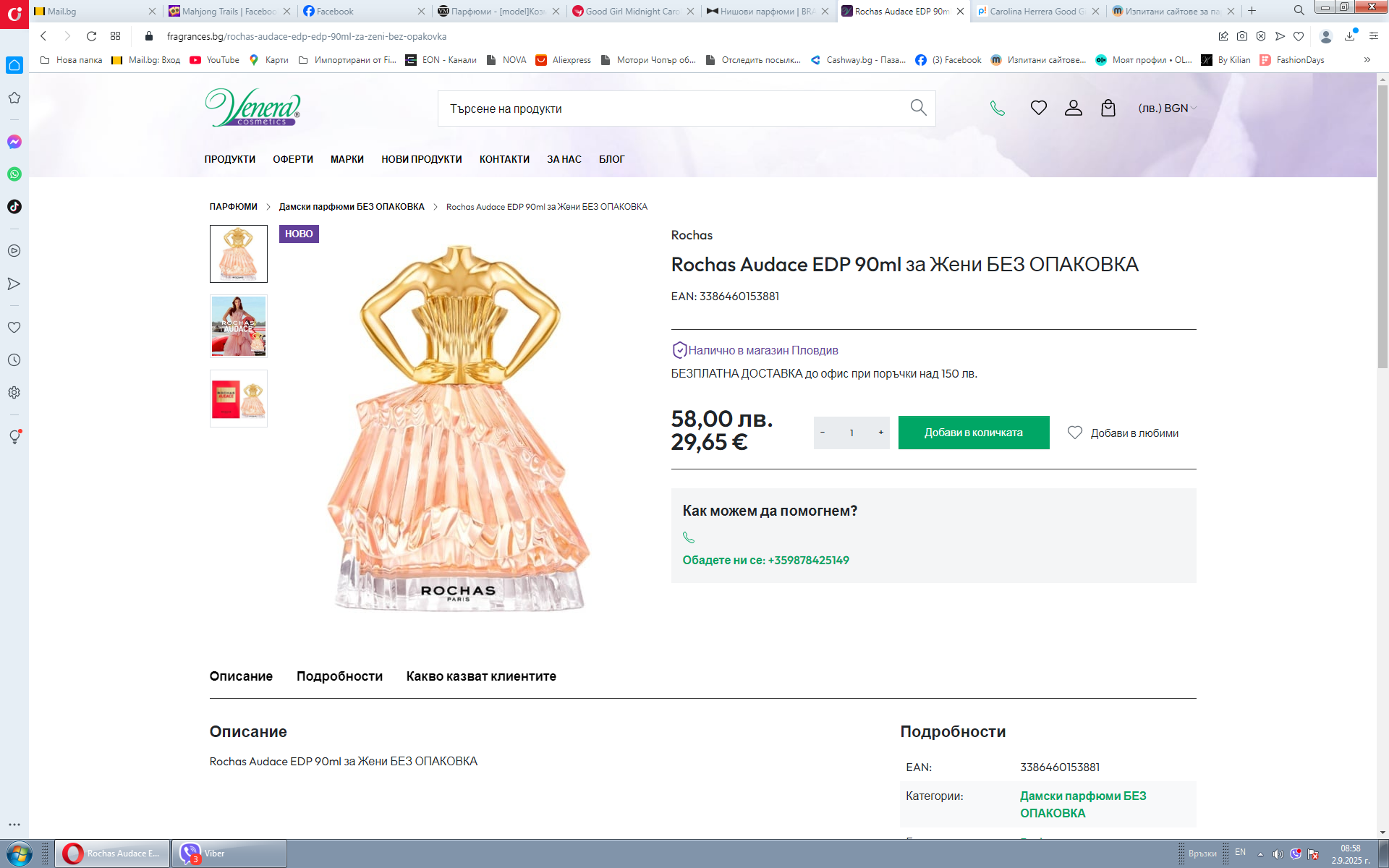
Task: Open Aliexpress bookmark in bookmarks bar
Action: (x=564, y=60)
